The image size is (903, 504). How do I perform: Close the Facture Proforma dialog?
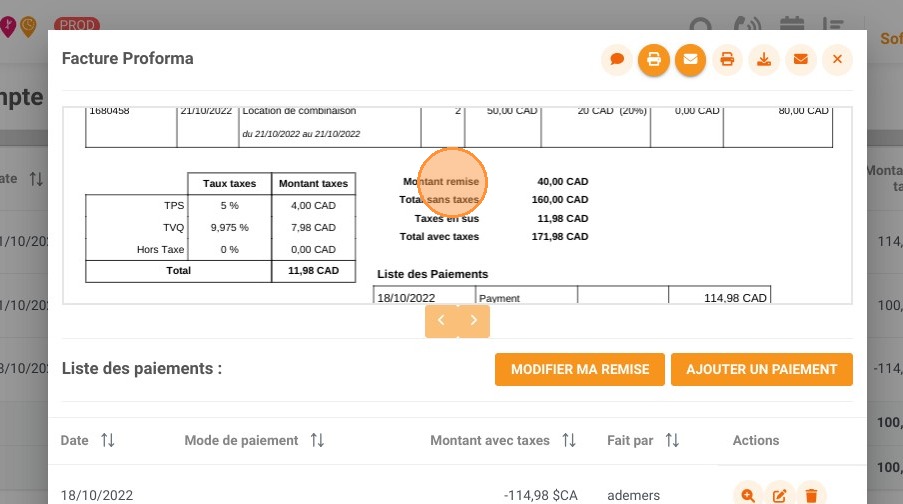pyautogui.click(x=837, y=59)
